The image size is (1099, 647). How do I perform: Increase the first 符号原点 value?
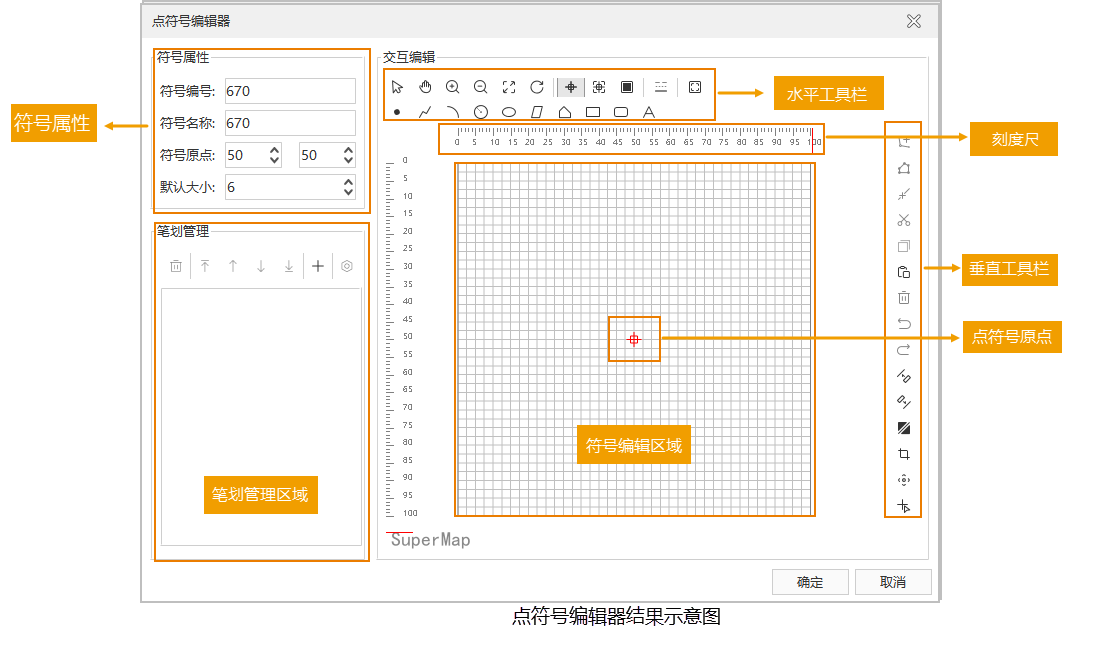(274, 150)
